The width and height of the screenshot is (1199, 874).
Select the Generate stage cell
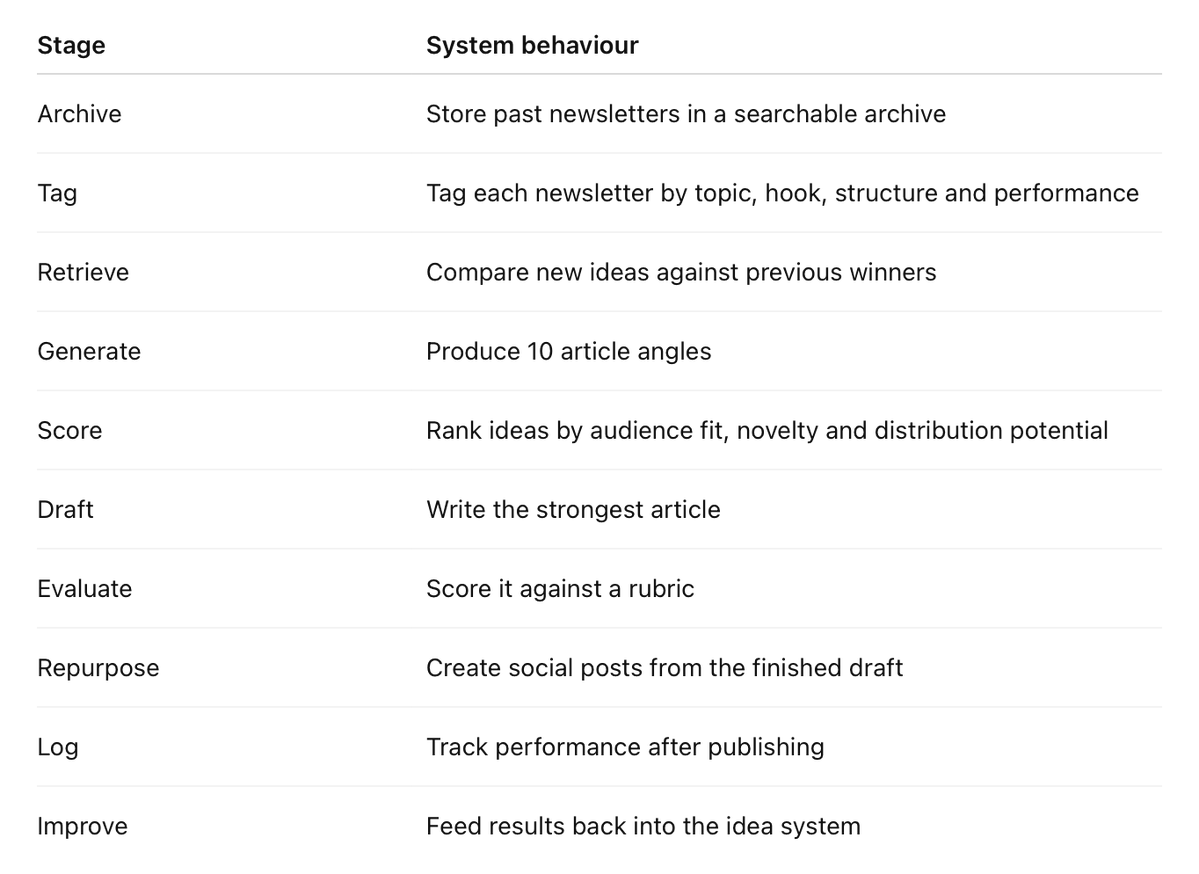[89, 351]
